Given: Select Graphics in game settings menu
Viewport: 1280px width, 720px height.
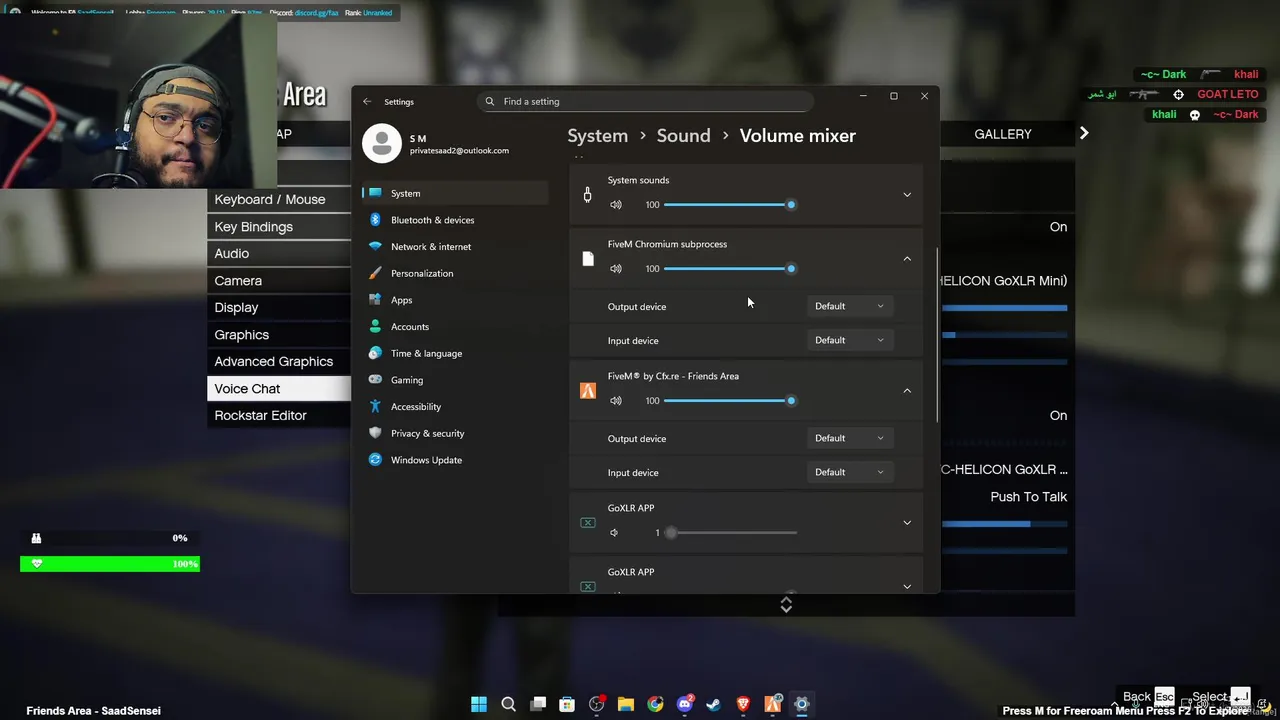Looking at the screenshot, I should pyautogui.click(x=279, y=335).
